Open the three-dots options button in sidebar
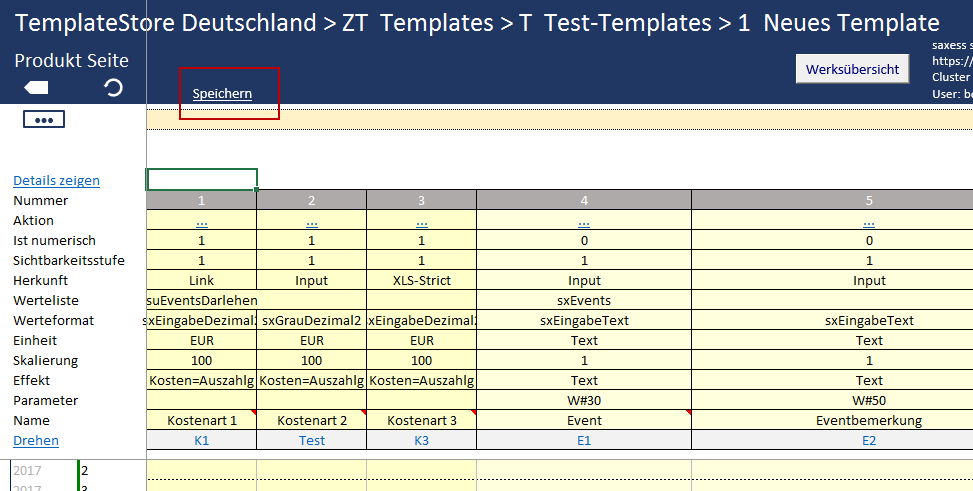This screenshot has width=973, height=491. (43, 120)
